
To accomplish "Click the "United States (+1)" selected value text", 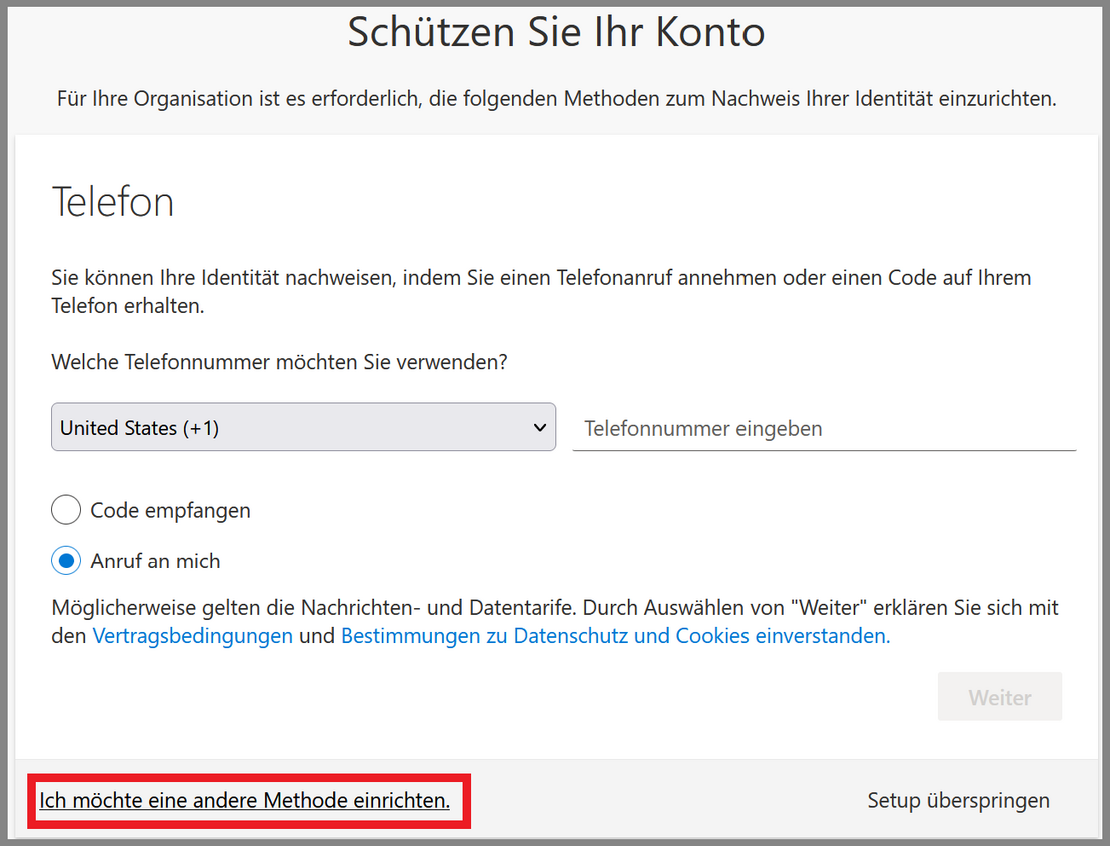I will click(140, 428).
